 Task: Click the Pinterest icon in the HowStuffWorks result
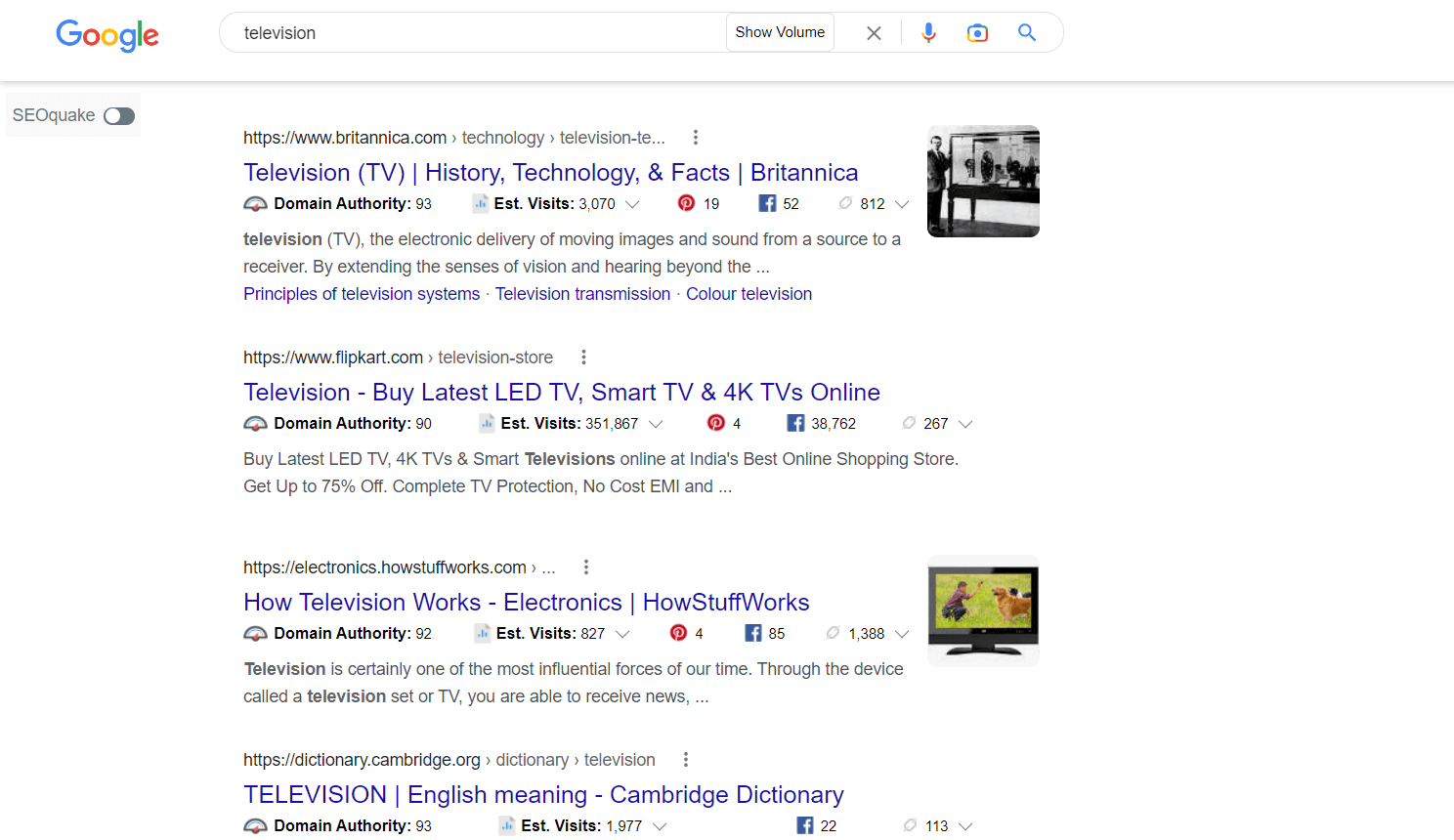[678, 633]
